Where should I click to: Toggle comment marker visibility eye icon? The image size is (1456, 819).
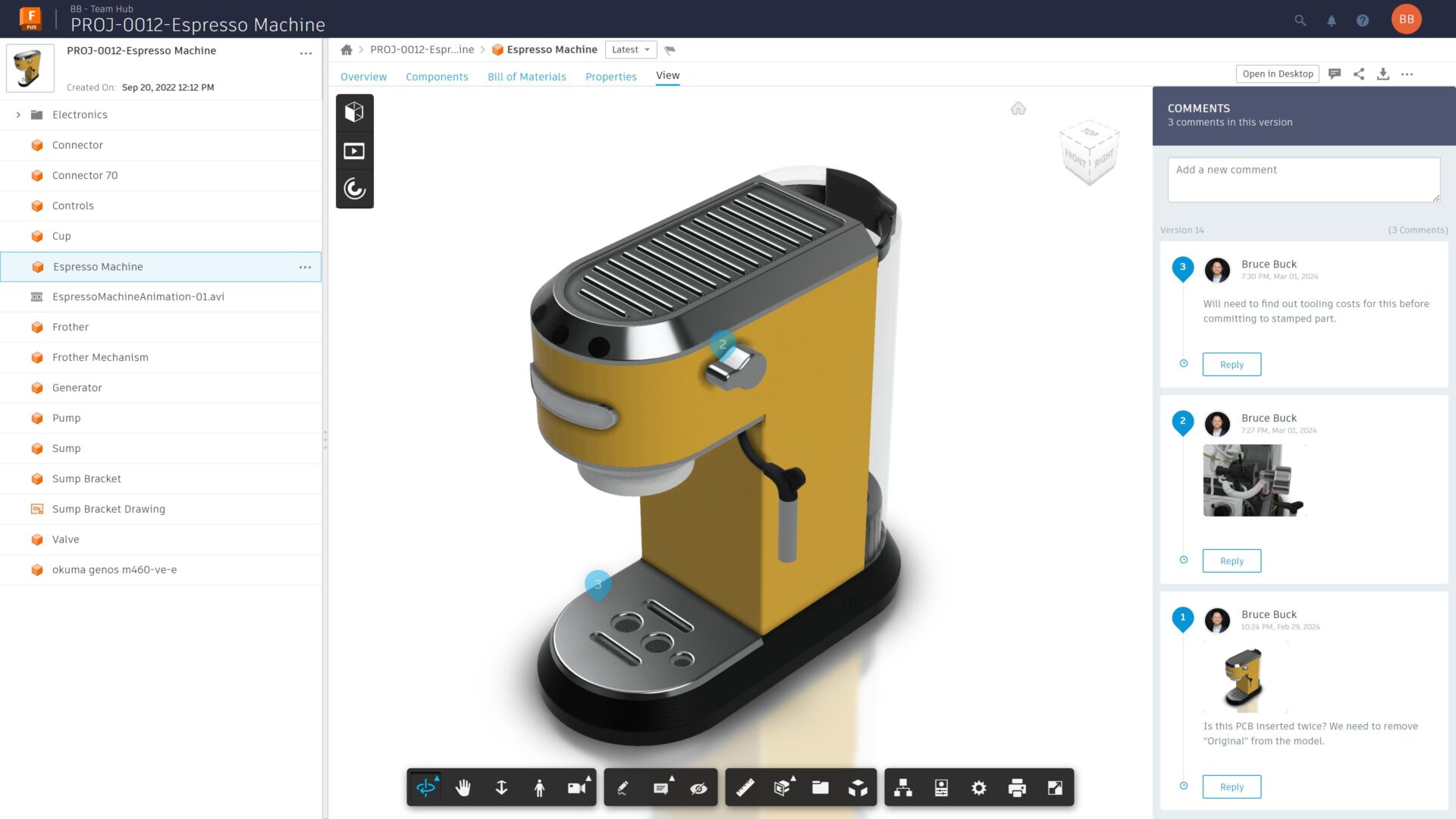pyautogui.click(x=698, y=788)
